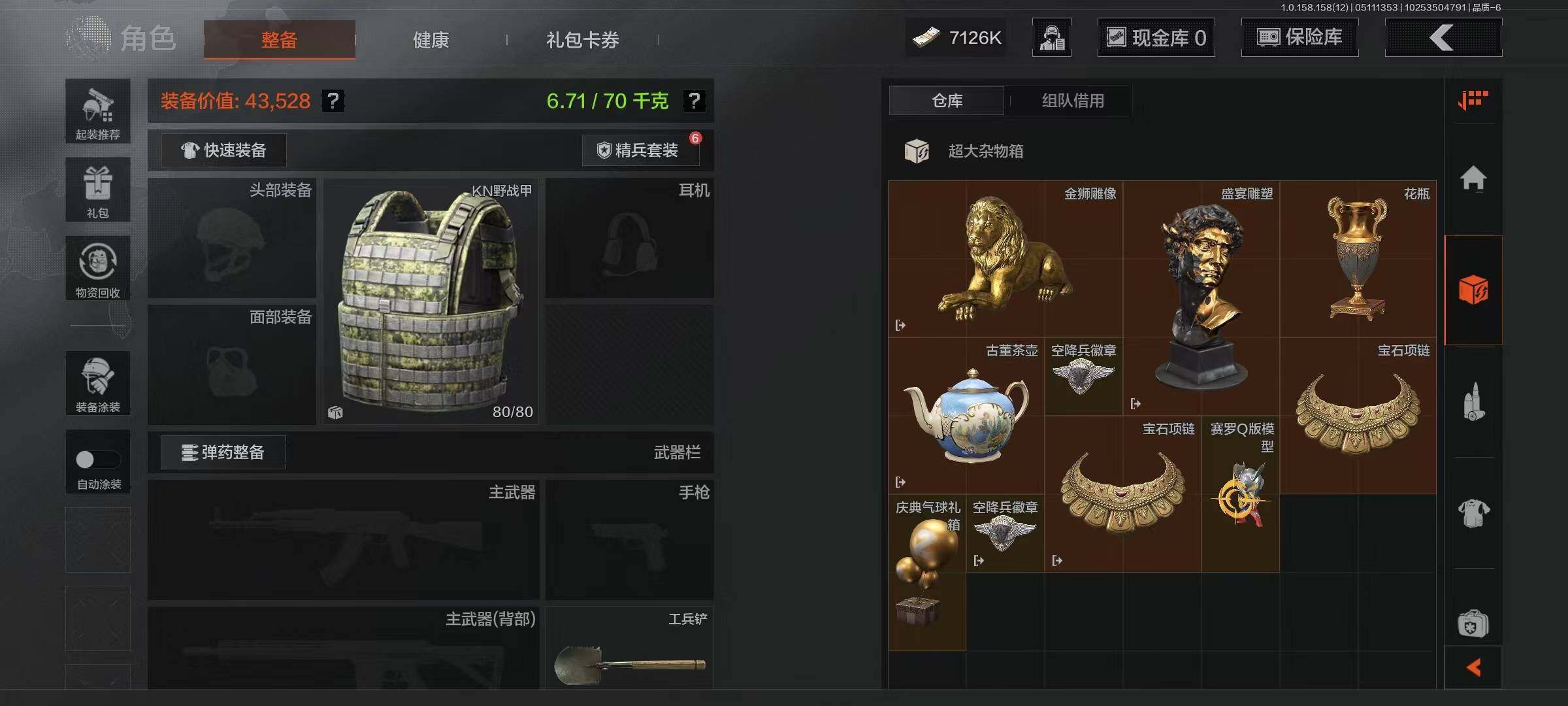Switch to the 组队借用 tab
The height and width of the screenshot is (706, 1568).
(x=1073, y=101)
